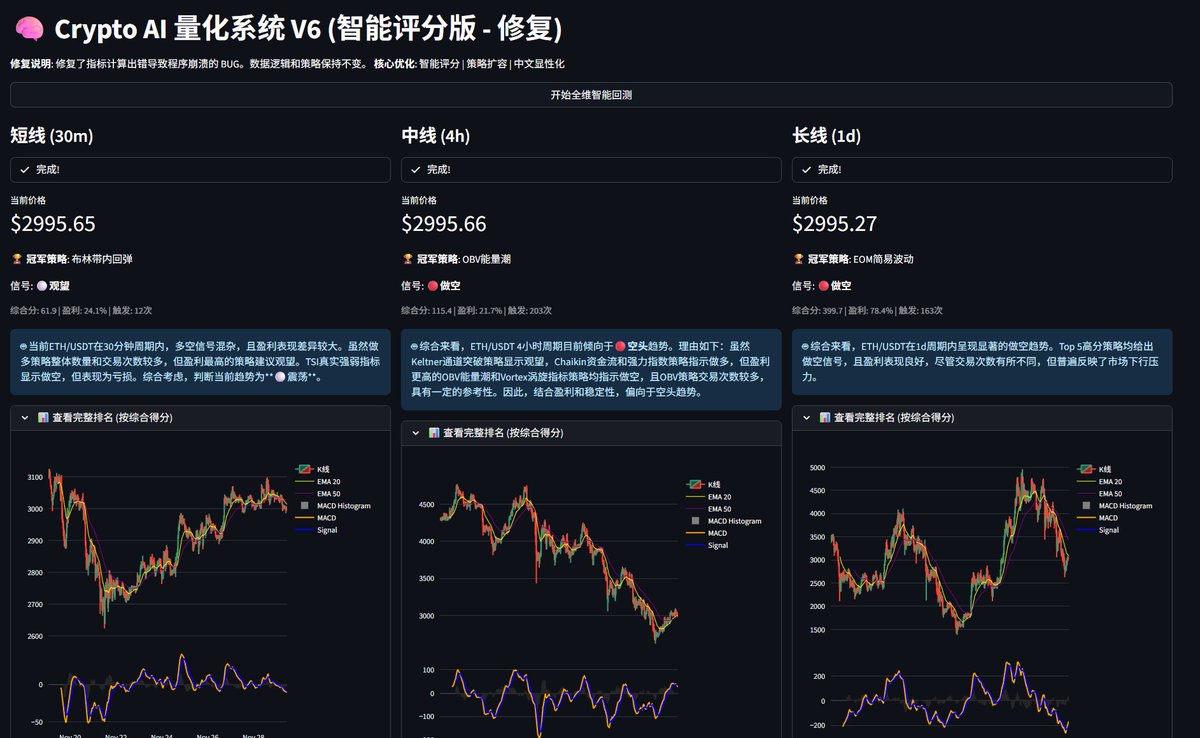Collapse the 长线 查看完整排名 expander
The height and width of the screenshot is (738, 1200).
[x=982, y=417]
